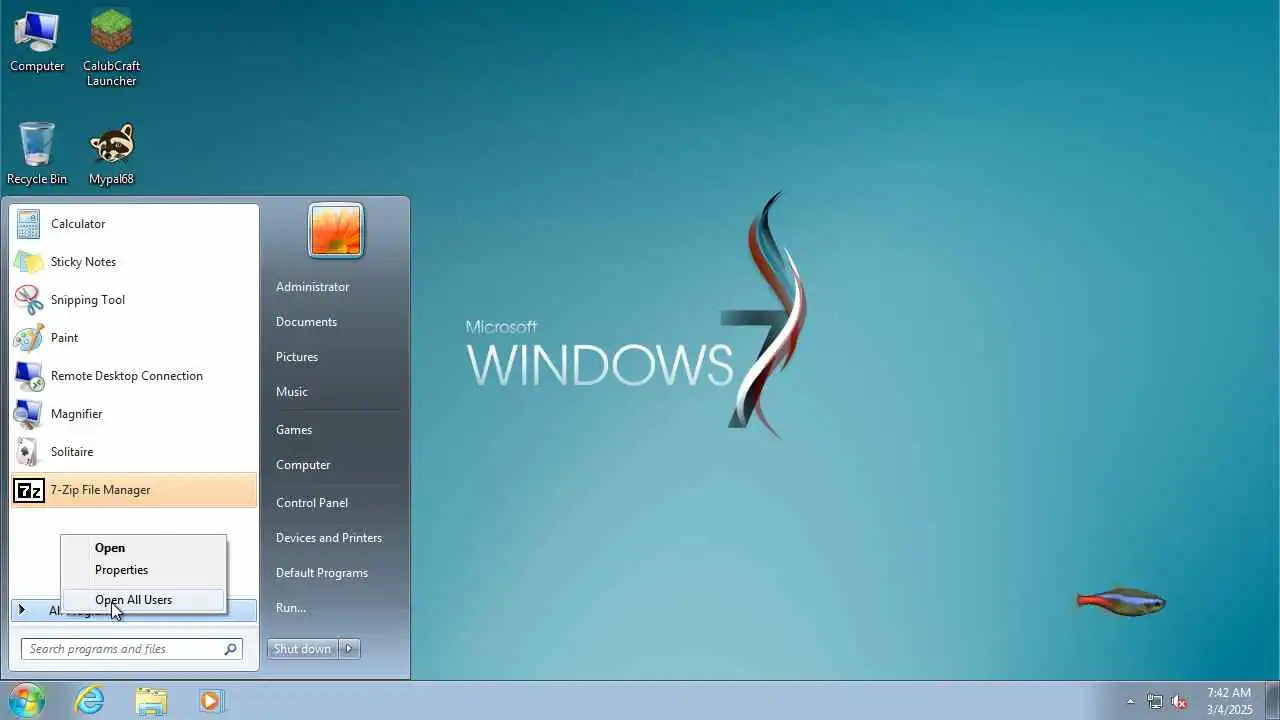Click the Calculator program label
The image size is (1280, 720).
click(x=78, y=224)
